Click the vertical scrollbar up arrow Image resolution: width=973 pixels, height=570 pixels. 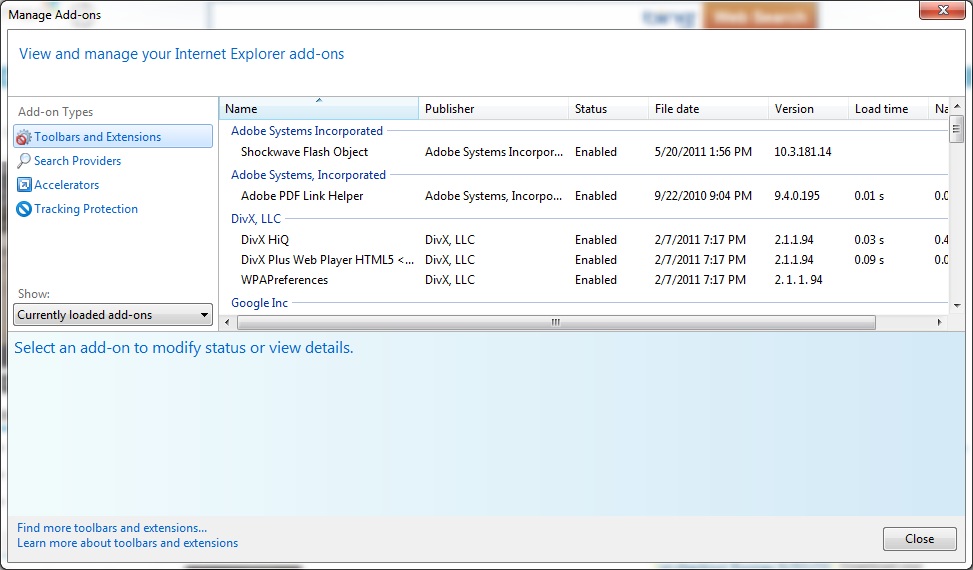click(956, 106)
